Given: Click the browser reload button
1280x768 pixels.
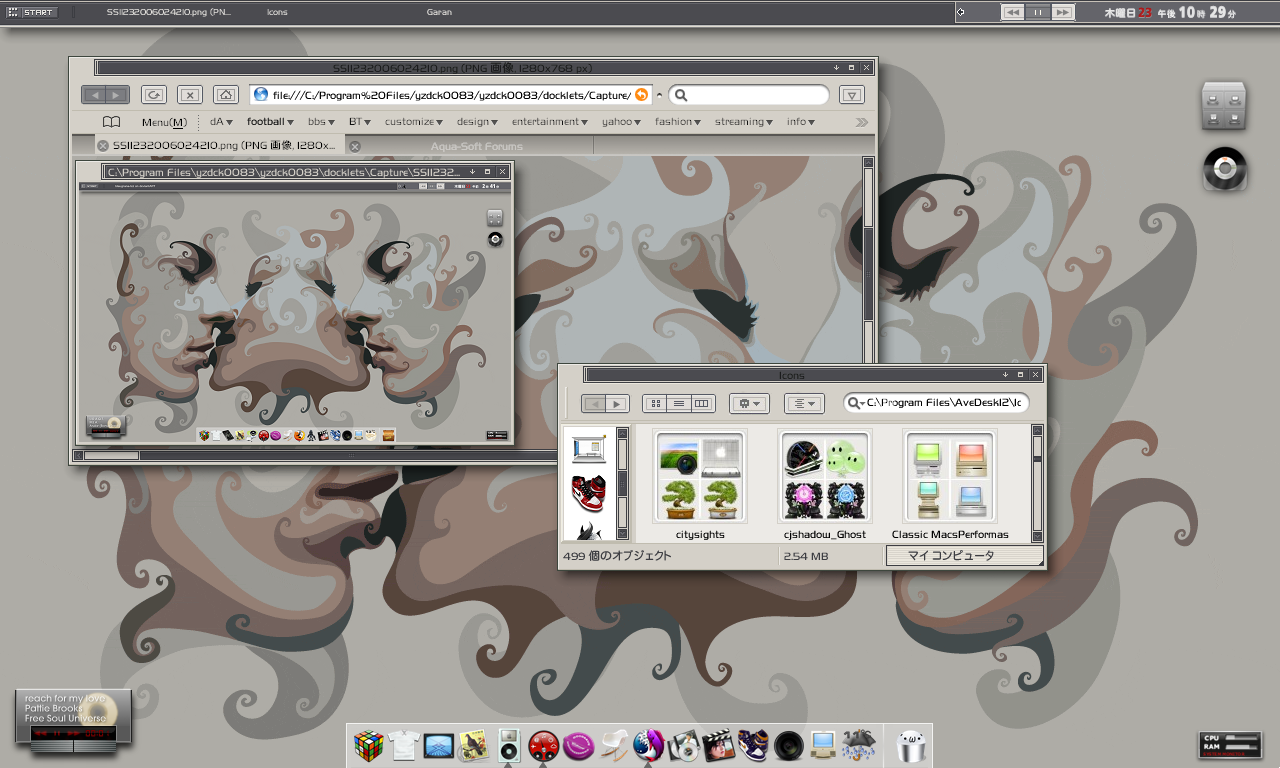Looking at the screenshot, I should [x=154, y=95].
